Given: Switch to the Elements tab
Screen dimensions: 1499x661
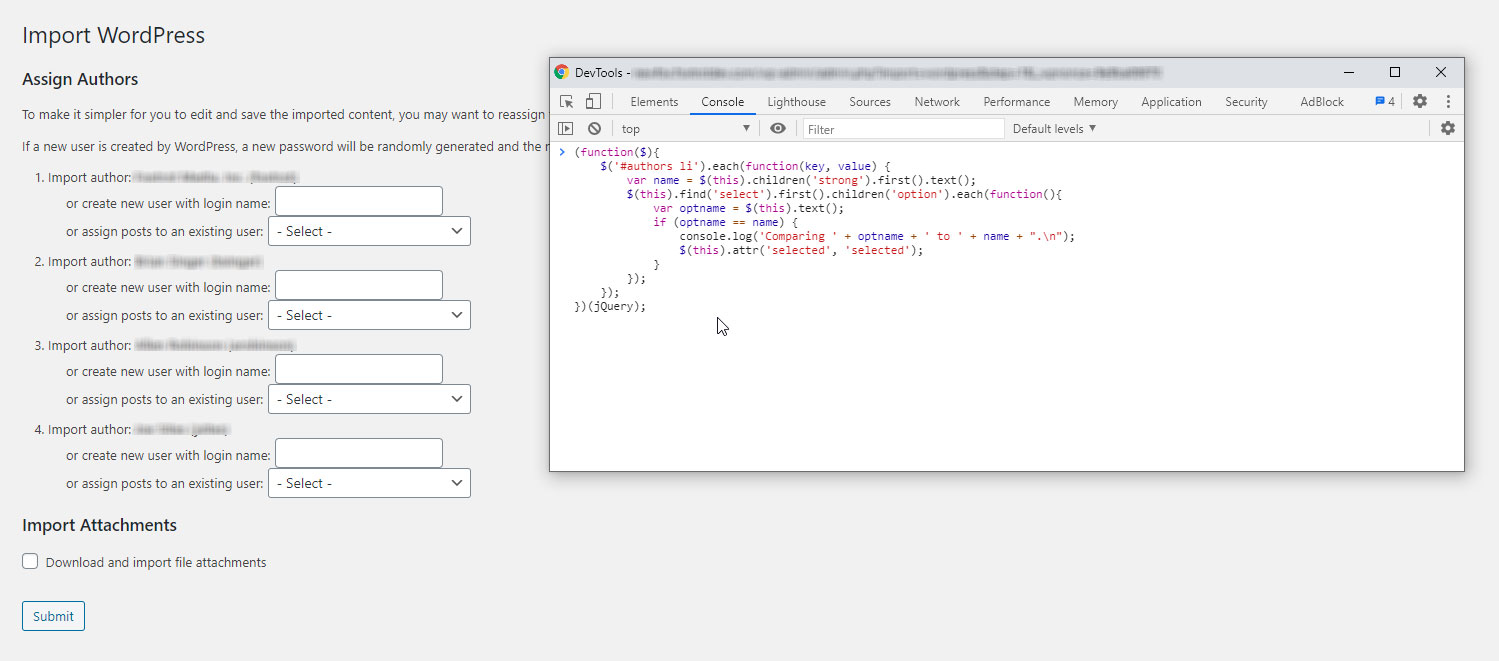Looking at the screenshot, I should [654, 102].
